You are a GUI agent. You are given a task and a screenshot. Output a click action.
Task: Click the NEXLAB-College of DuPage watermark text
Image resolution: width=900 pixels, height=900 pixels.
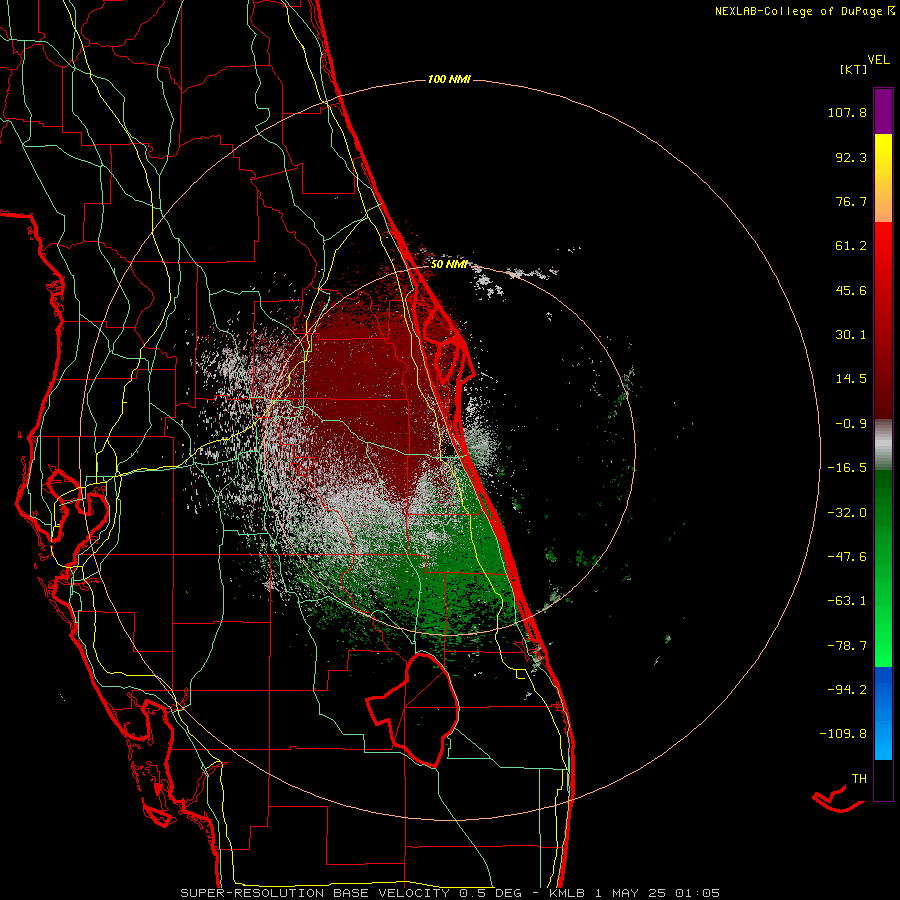click(x=804, y=11)
